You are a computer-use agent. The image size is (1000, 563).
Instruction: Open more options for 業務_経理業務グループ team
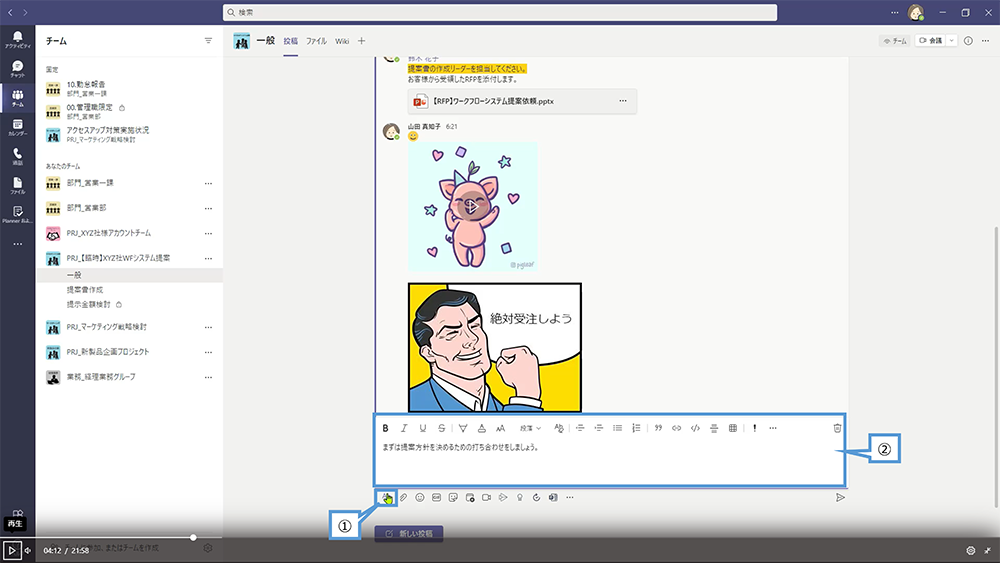pos(208,377)
